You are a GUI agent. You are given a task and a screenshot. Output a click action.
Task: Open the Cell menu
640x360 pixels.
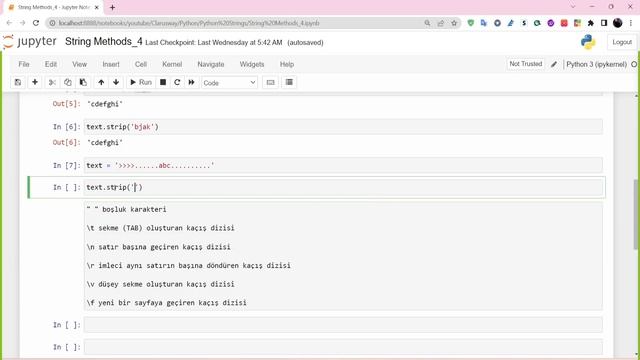tap(140, 64)
